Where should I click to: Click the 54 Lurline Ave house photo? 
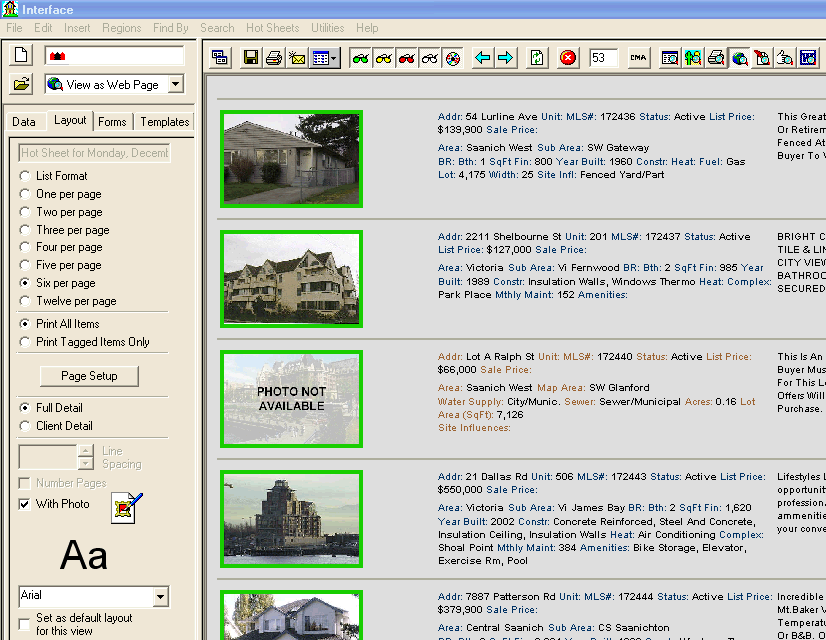point(291,159)
